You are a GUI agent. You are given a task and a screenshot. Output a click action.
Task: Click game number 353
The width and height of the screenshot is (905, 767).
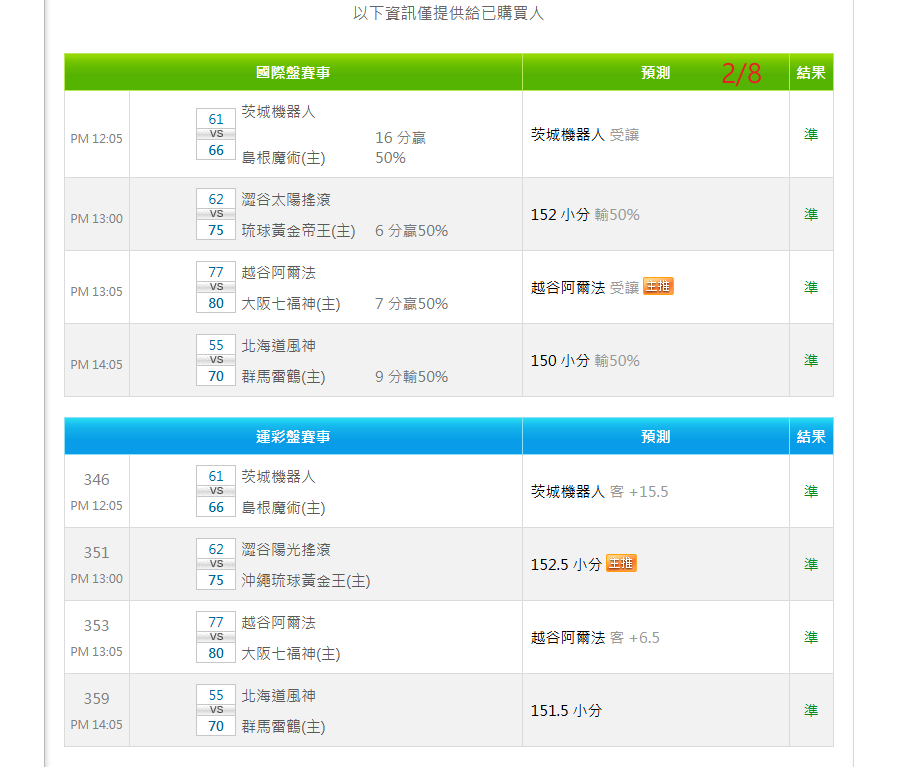click(x=96, y=626)
